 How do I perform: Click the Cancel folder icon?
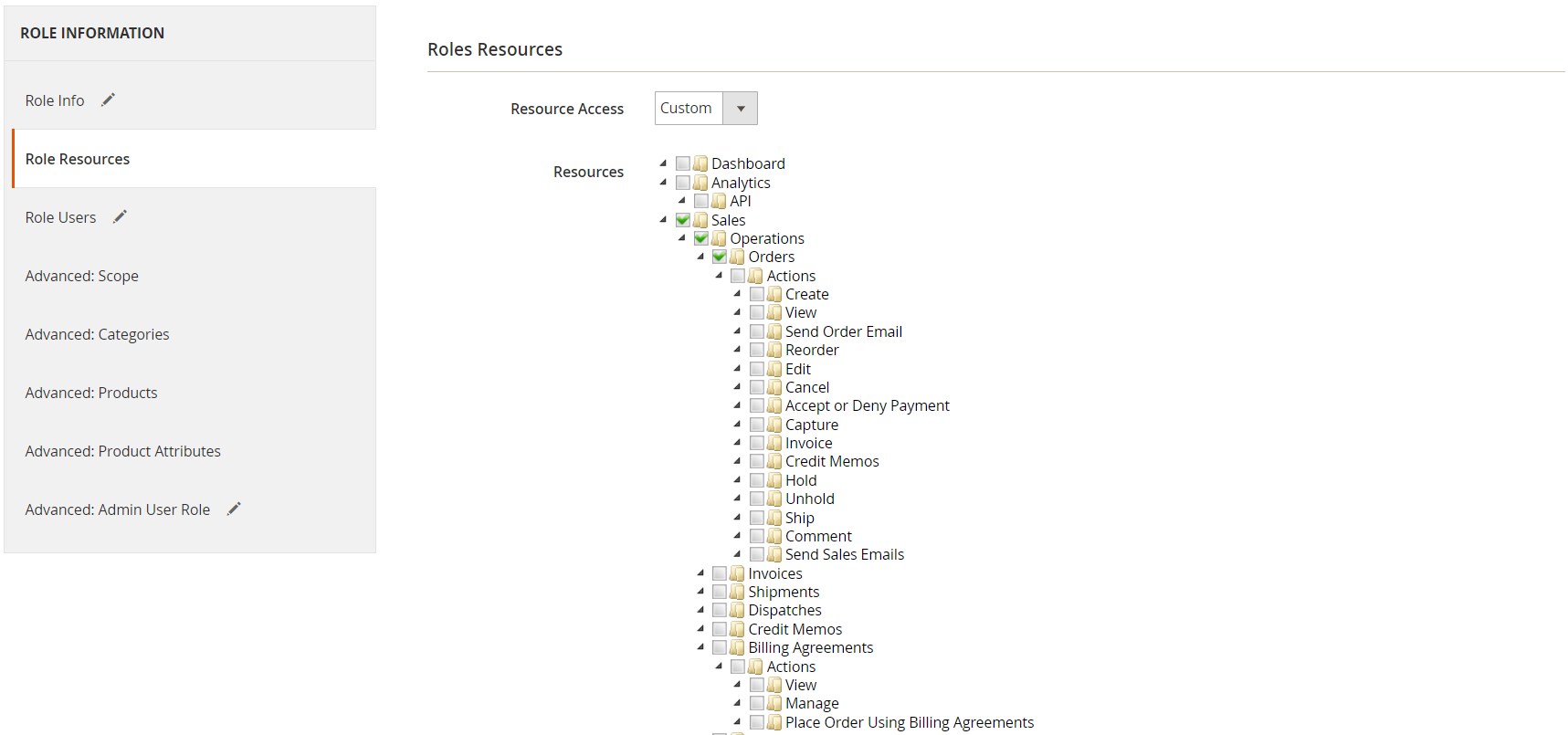(x=774, y=387)
